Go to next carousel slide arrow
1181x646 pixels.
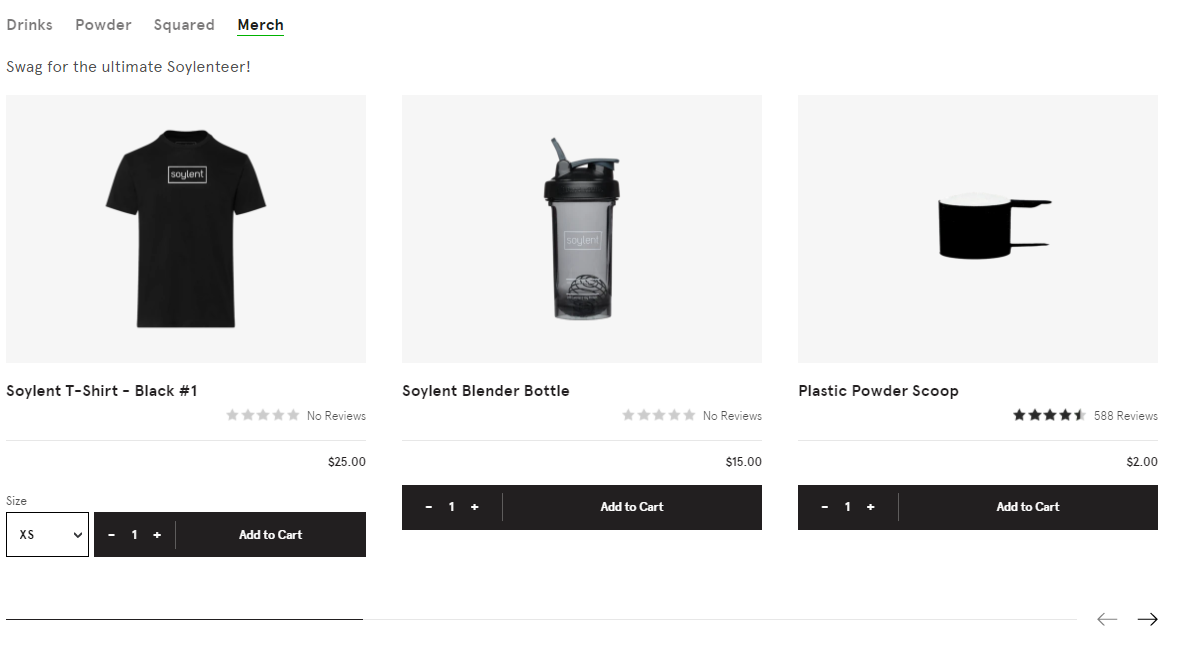[x=1147, y=620]
